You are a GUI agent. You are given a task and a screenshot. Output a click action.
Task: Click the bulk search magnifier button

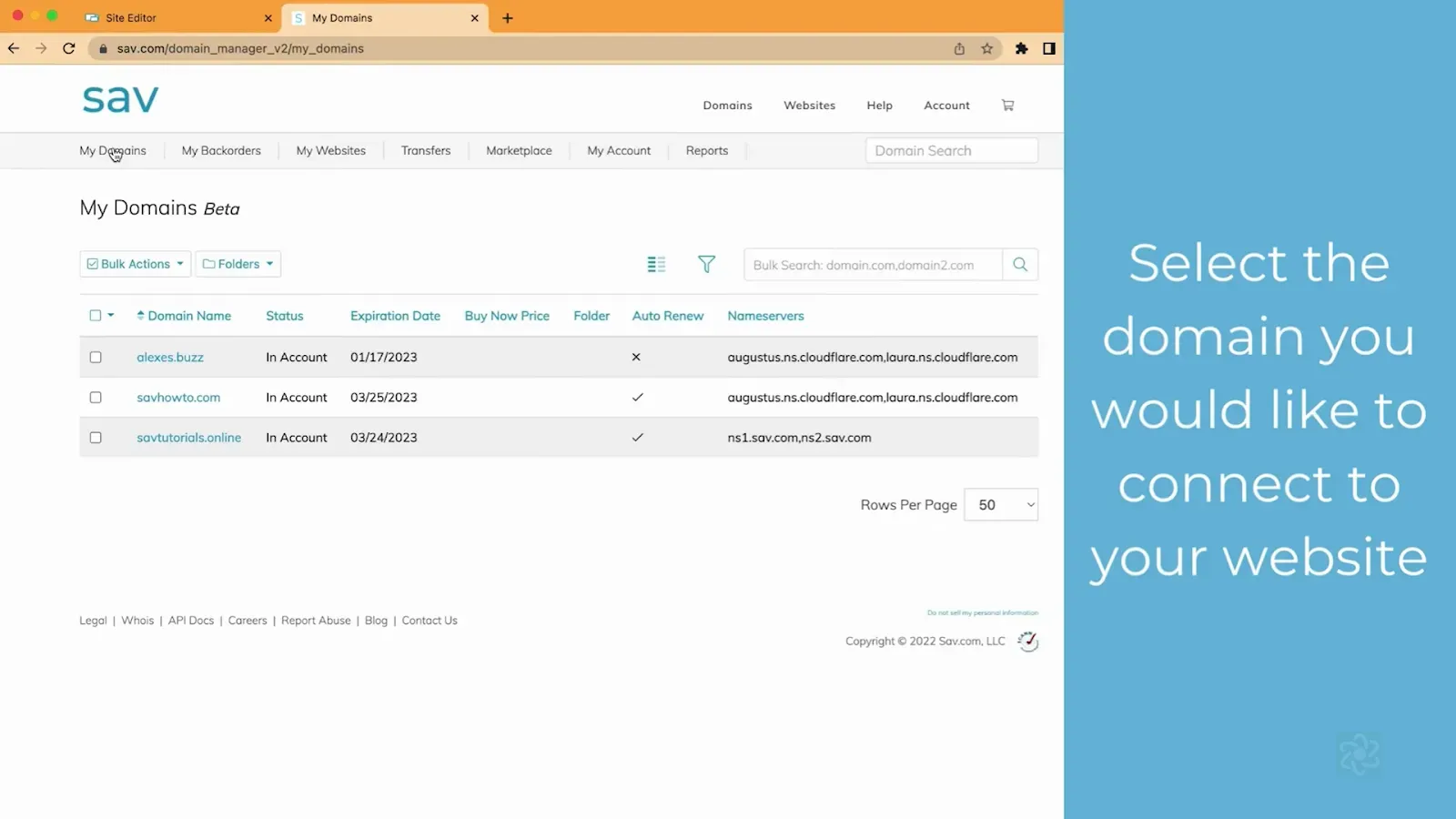point(1020,265)
